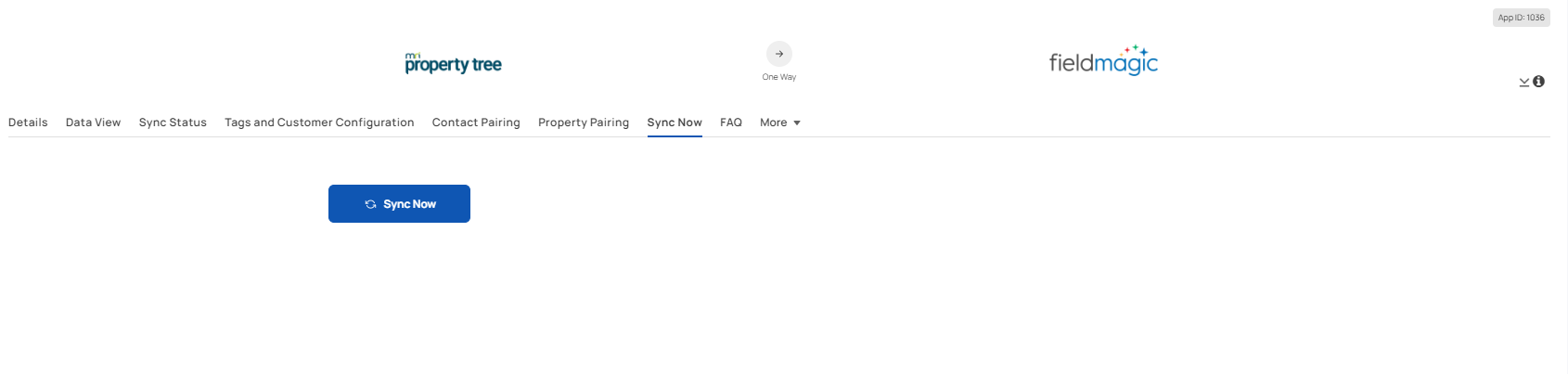
Task: Switch to the Data View tab
Action: (x=93, y=123)
